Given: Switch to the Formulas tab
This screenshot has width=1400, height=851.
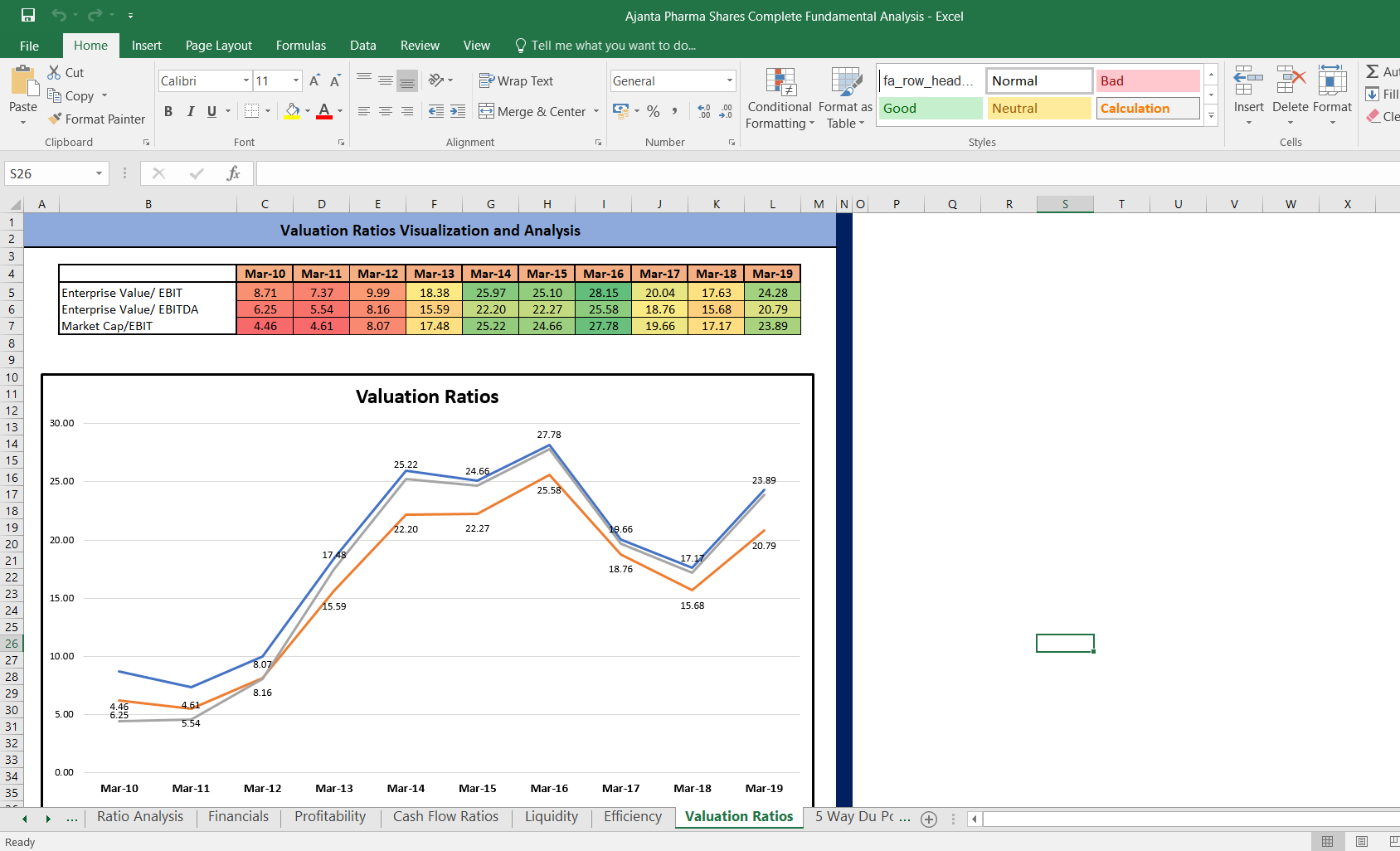Looking at the screenshot, I should tap(301, 46).
